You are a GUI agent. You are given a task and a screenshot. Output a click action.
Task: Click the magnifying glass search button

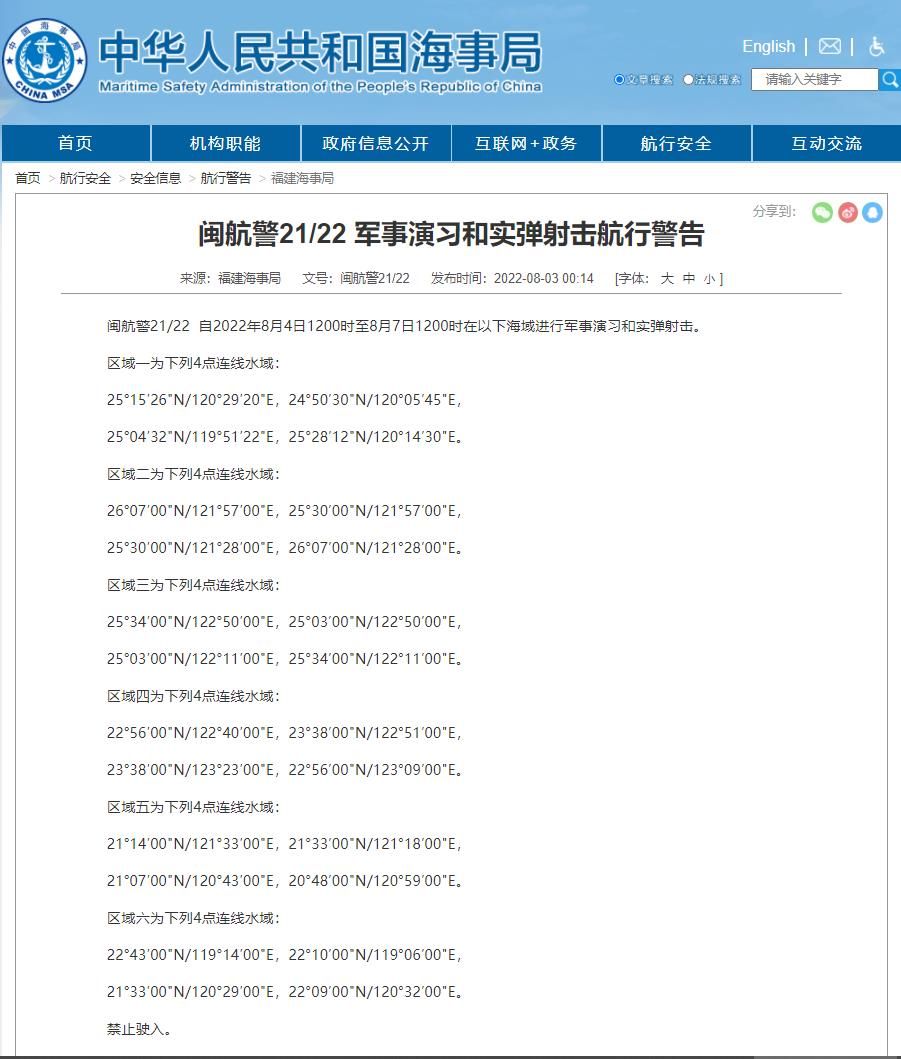tap(889, 79)
